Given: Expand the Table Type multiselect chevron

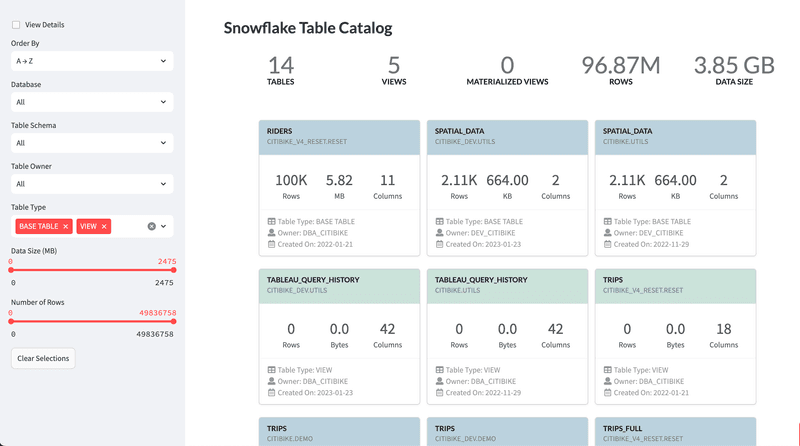Looking at the screenshot, I should pyautogui.click(x=163, y=227).
